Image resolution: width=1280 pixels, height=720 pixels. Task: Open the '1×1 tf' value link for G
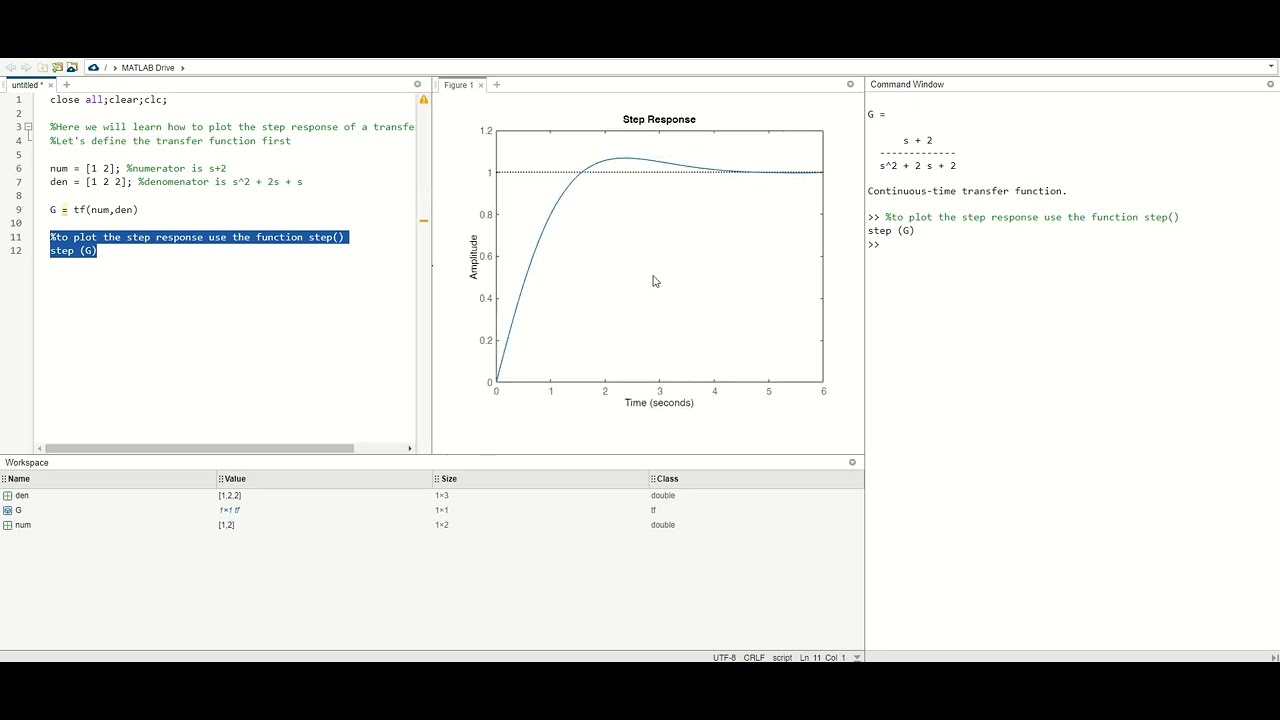click(x=229, y=510)
